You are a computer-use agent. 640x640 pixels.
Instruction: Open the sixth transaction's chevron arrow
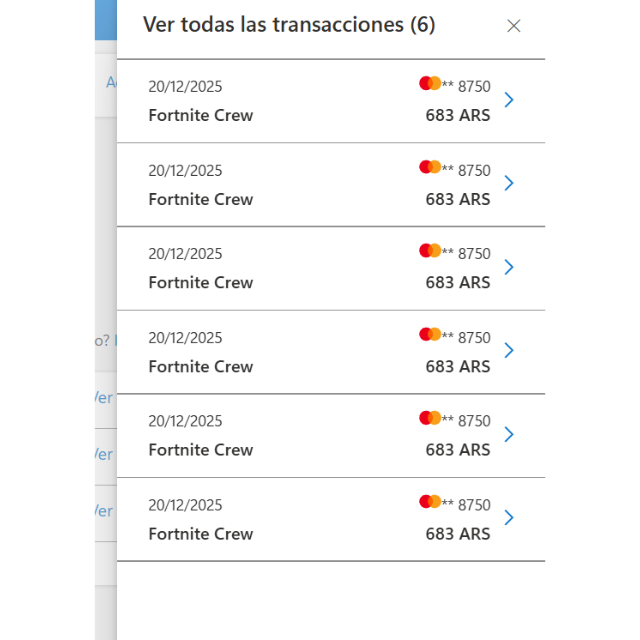509,518
